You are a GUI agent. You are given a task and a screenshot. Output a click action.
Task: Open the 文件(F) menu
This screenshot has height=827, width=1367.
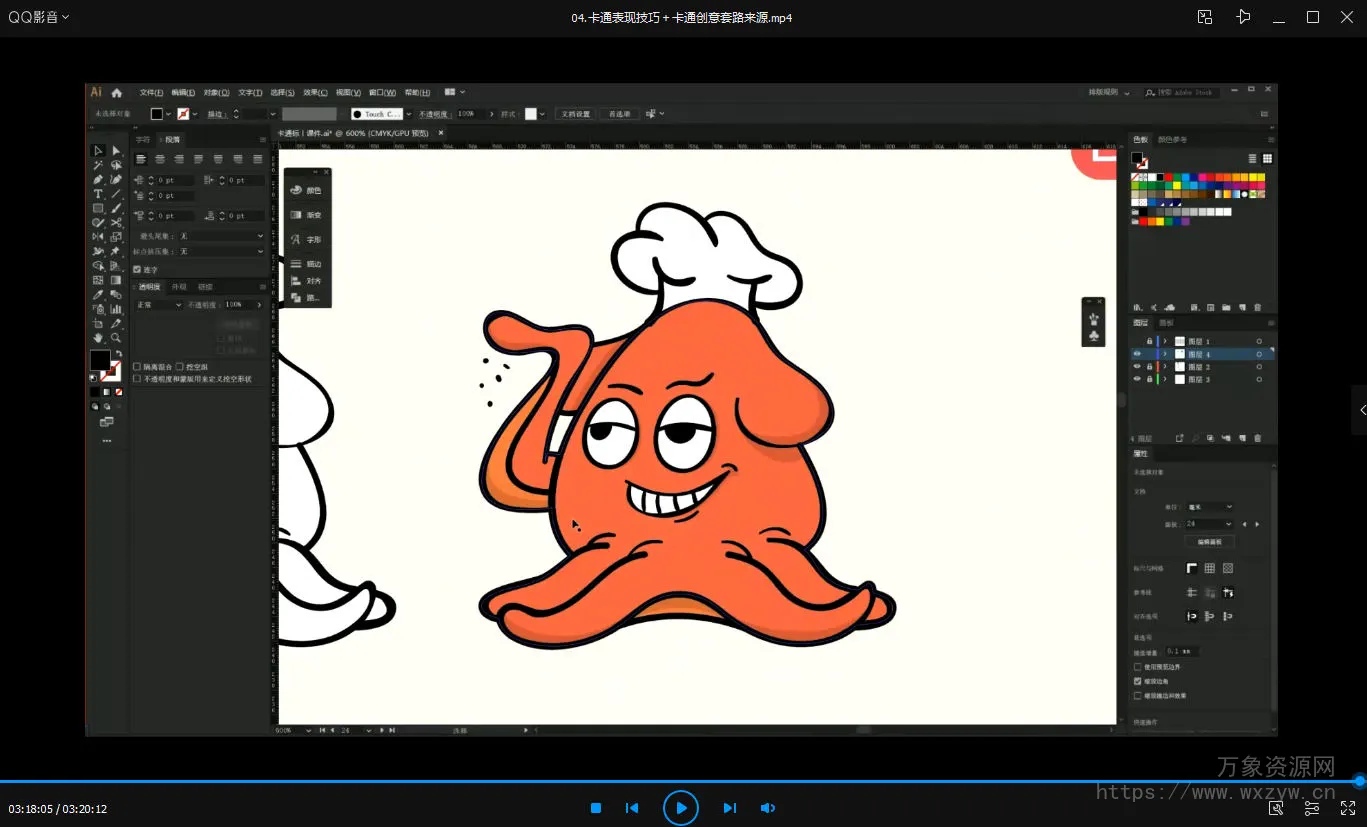tap(151, 92)
